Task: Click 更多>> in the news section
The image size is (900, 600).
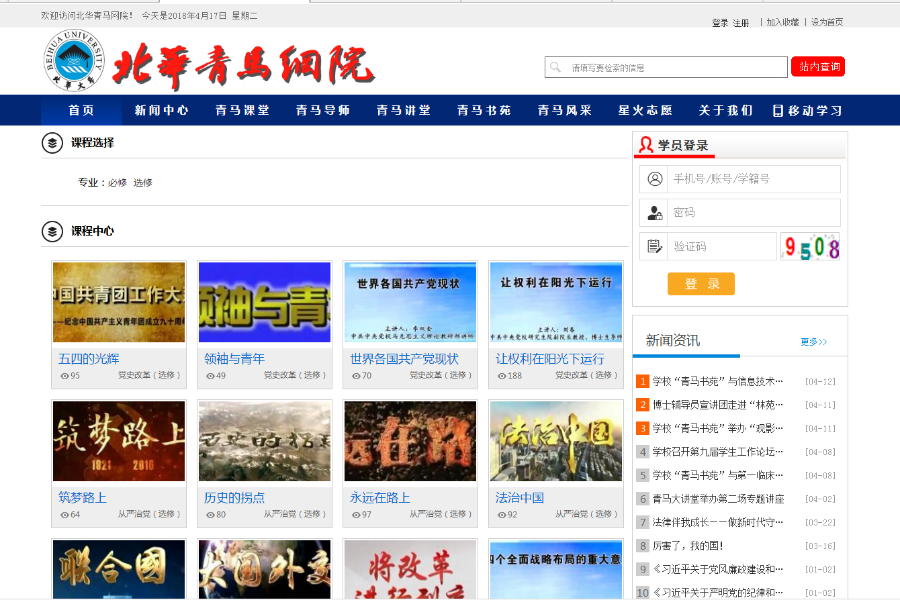Action: tap(813, 342)
